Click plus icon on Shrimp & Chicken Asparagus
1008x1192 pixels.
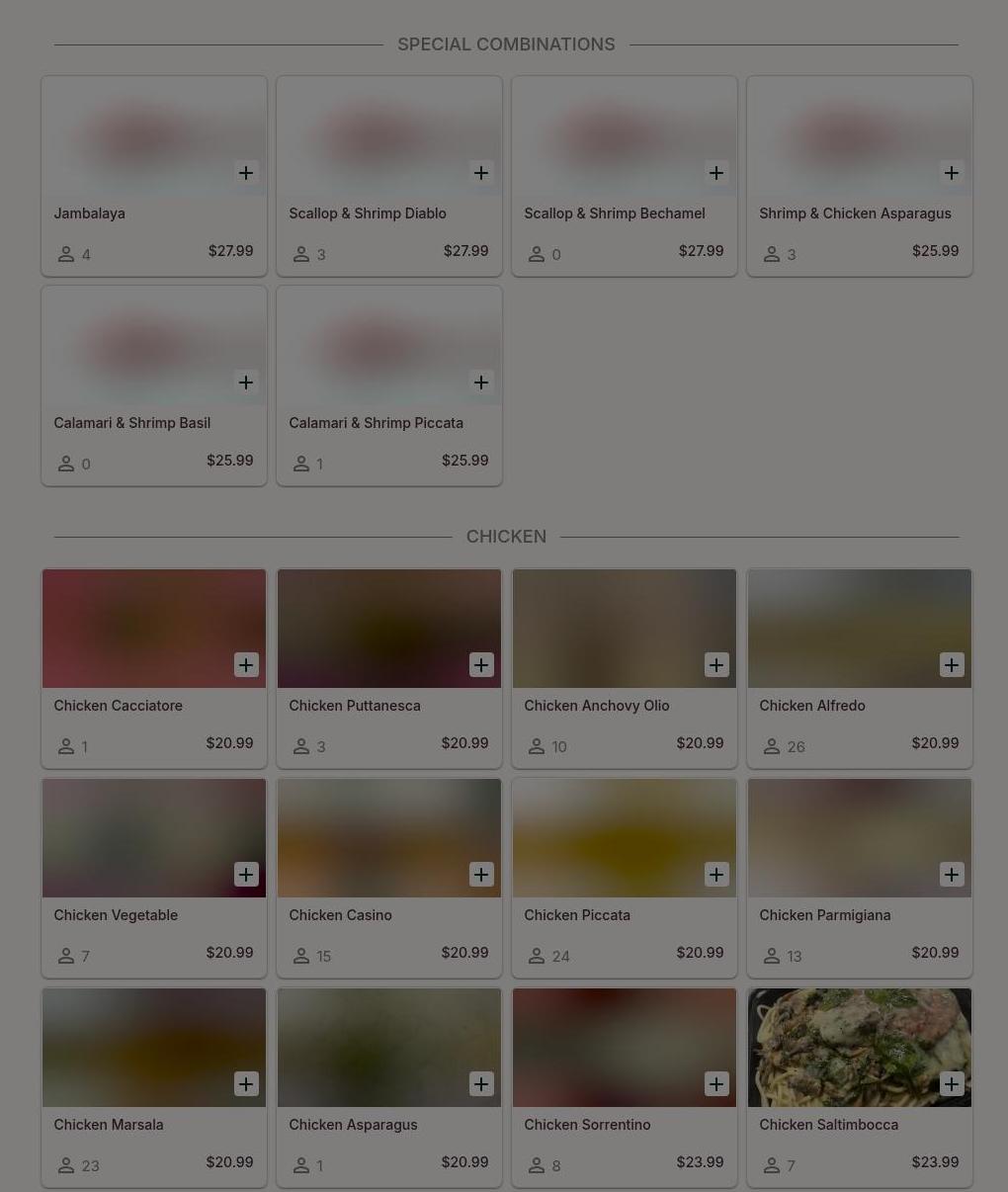(952, 173)
